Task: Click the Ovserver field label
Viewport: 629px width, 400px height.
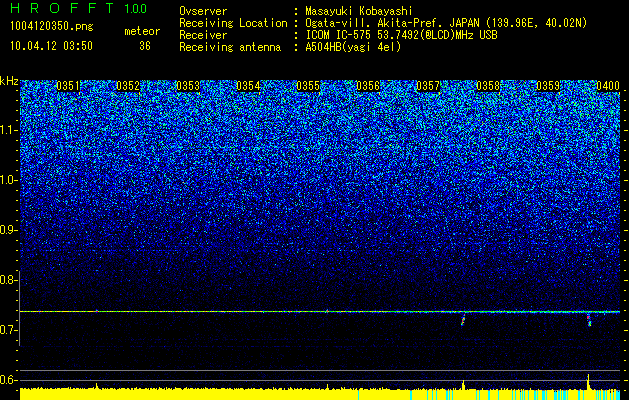Action: click(x=203, y=11)
